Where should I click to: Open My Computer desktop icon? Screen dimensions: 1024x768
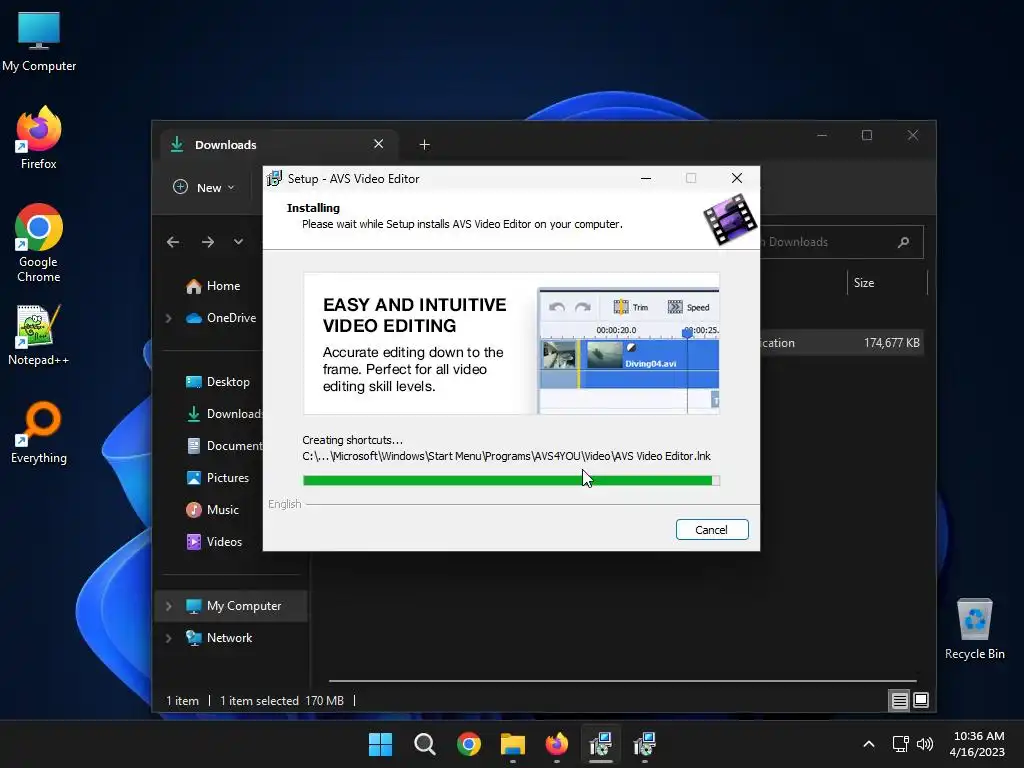coord(39,40)
